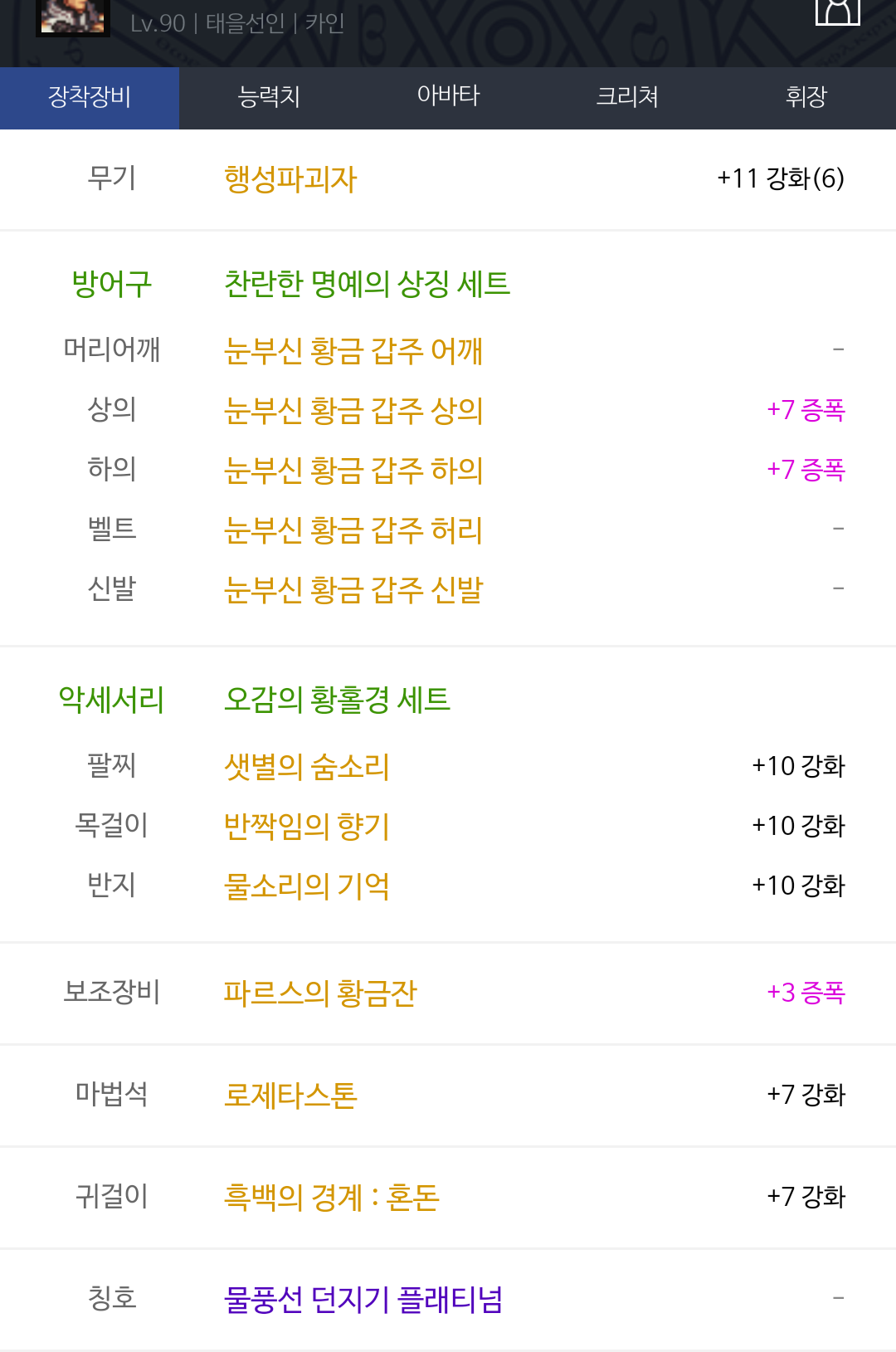This screenshot has width=896, height=1352.
Task: Select the 크리쳐 tab
Action: tap(627, 97)
